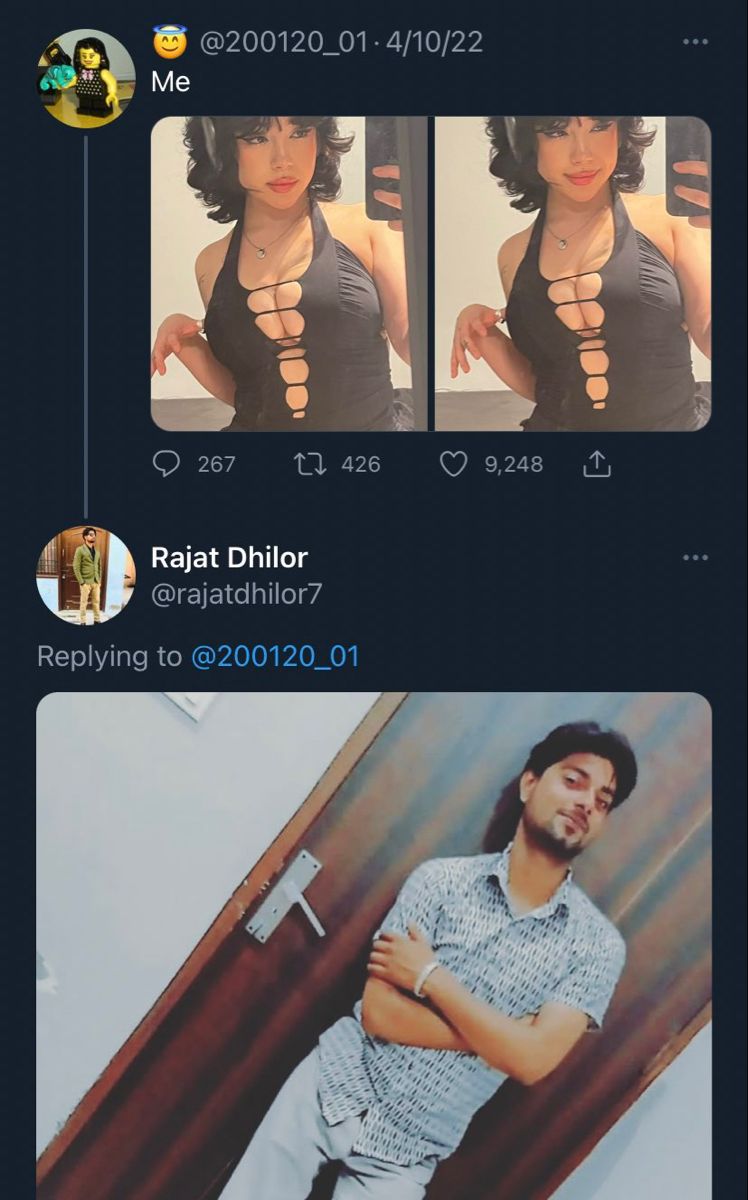Image resolution: width=748 pixels, height=1200 pixels.
Task: Click the 267 replies count
Action: click(216, 464)
